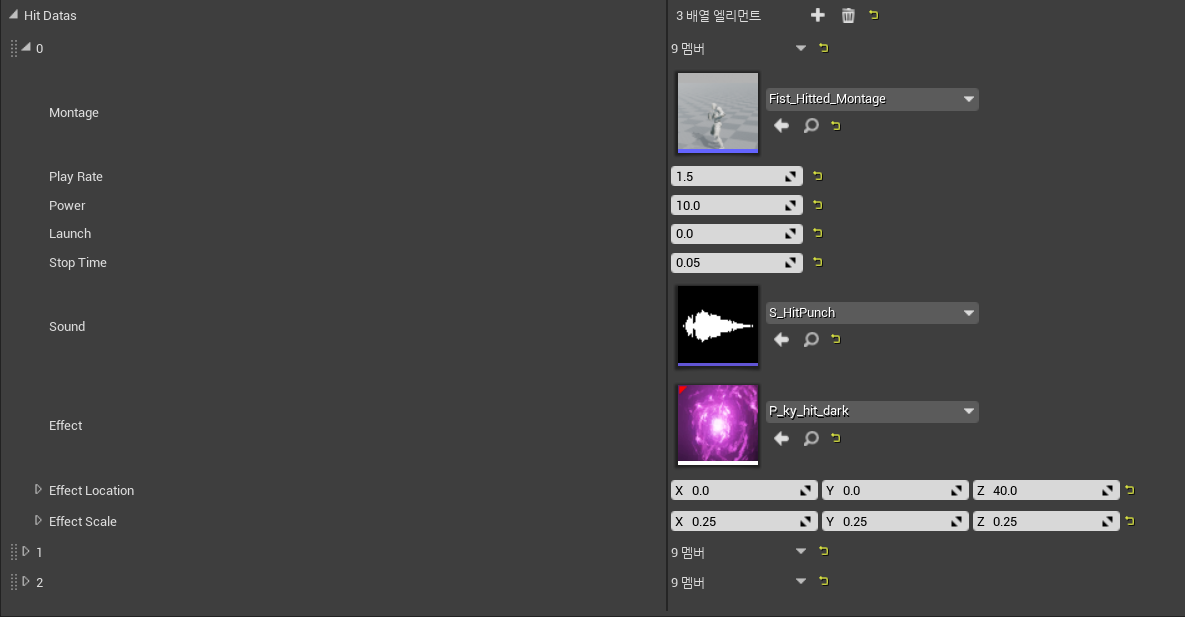Click the Montage animation thumbnail

click(718, 113)
